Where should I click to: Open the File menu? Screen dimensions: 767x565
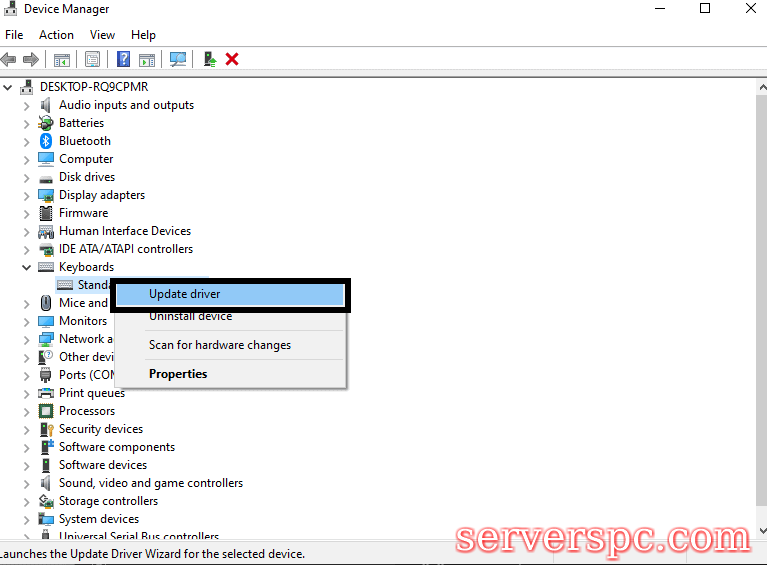[14, 35]
